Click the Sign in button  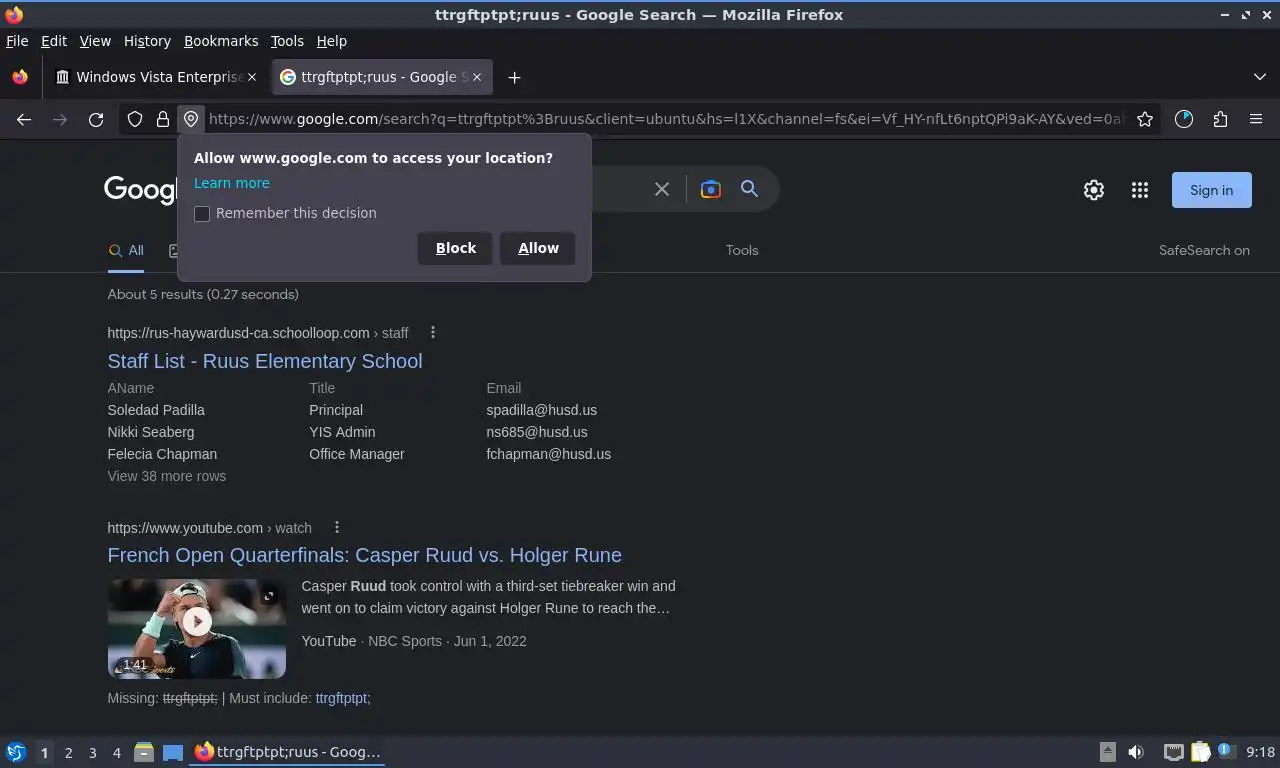click(1211, 190)
